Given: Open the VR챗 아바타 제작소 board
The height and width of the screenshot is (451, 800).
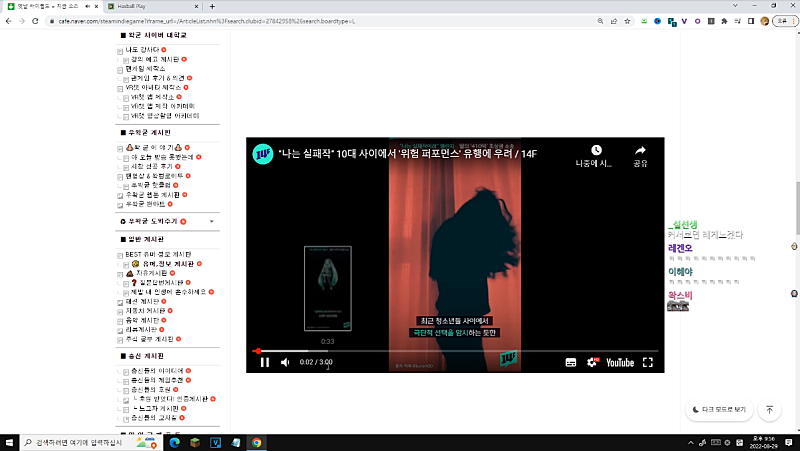Looking at the screenshot, I should (153, 87).
